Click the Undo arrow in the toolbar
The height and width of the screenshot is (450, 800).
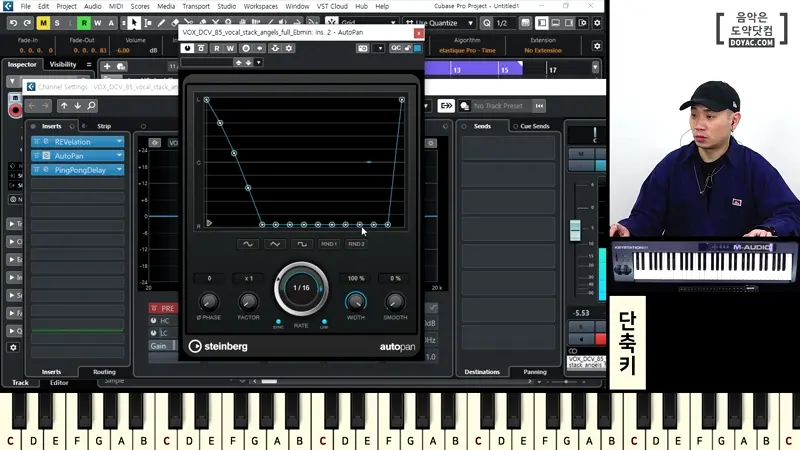click(x=14, y=23)
